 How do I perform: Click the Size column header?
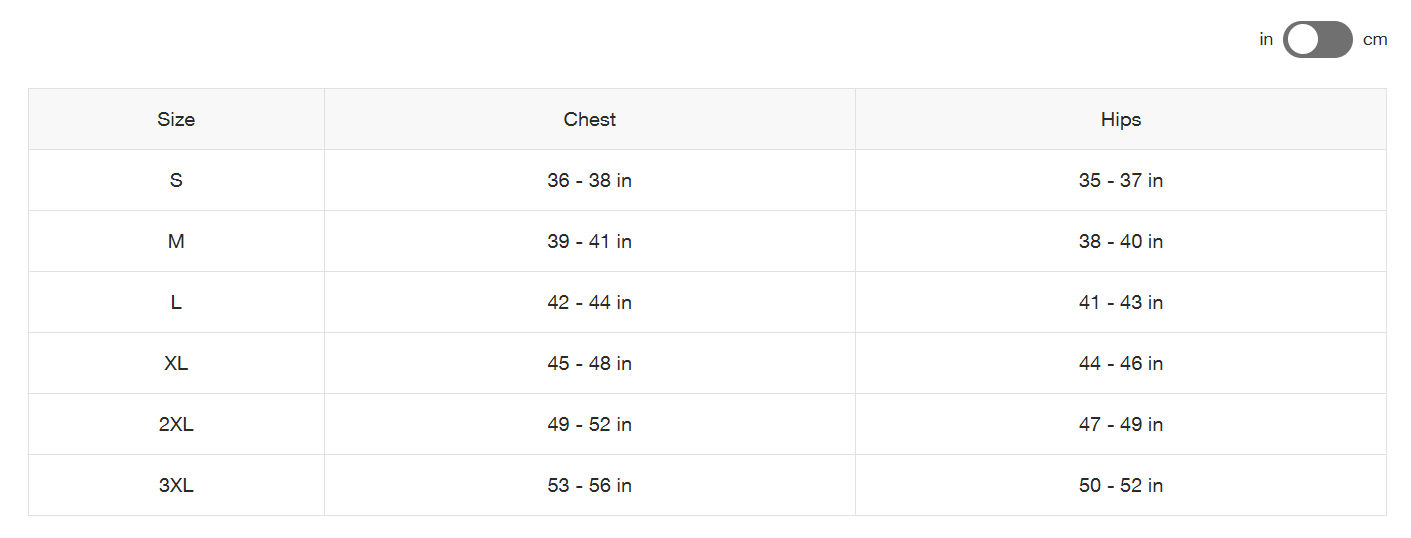tap(176, 119)
